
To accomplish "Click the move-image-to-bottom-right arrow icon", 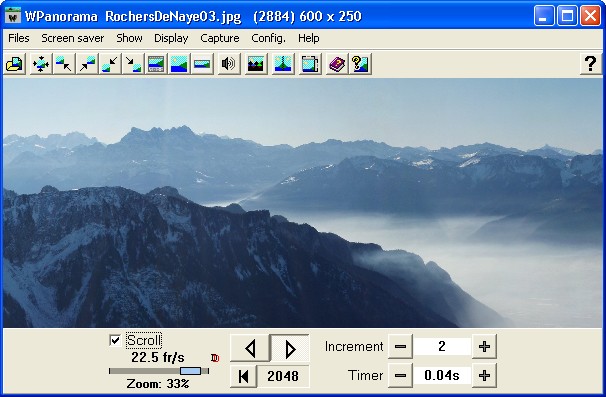I will click(133, 64).
